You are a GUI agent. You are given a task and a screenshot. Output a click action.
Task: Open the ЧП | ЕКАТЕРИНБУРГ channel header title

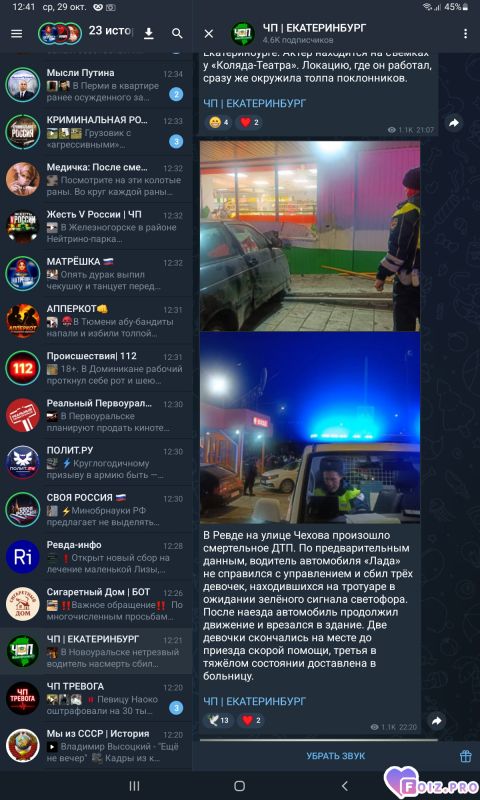point(314,28)
